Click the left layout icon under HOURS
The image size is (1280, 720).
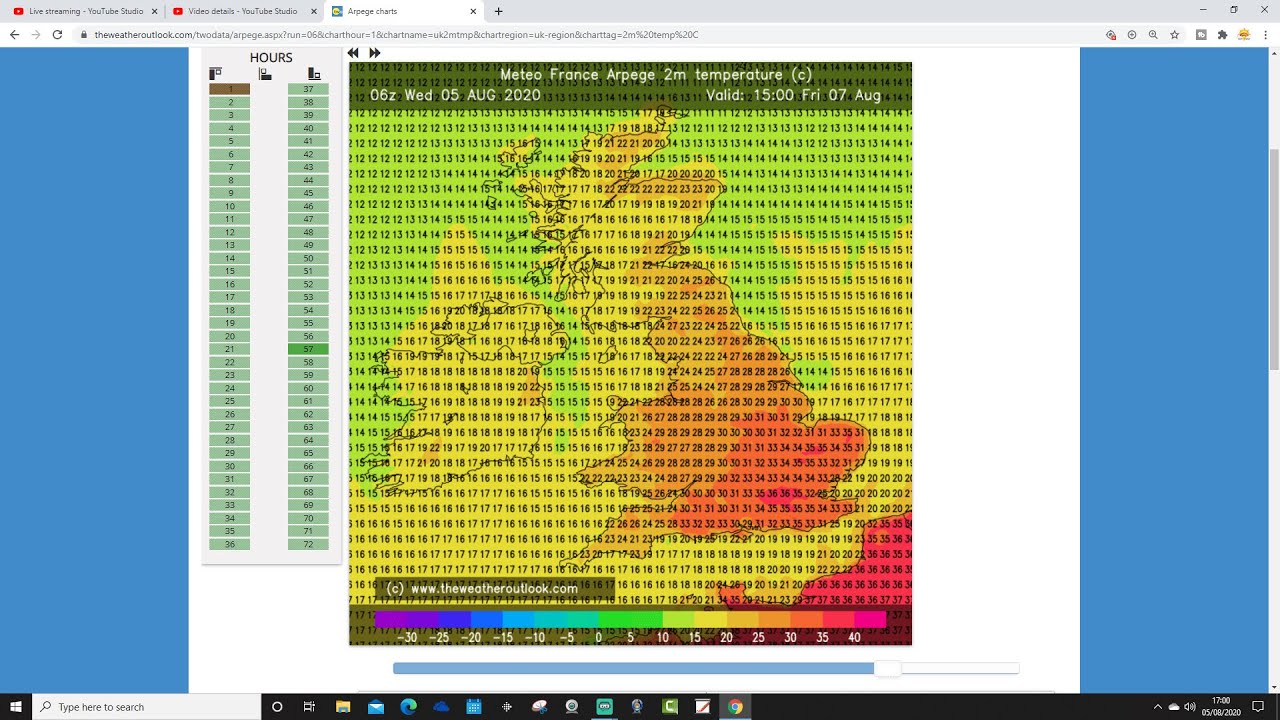(x=215, y=74)
